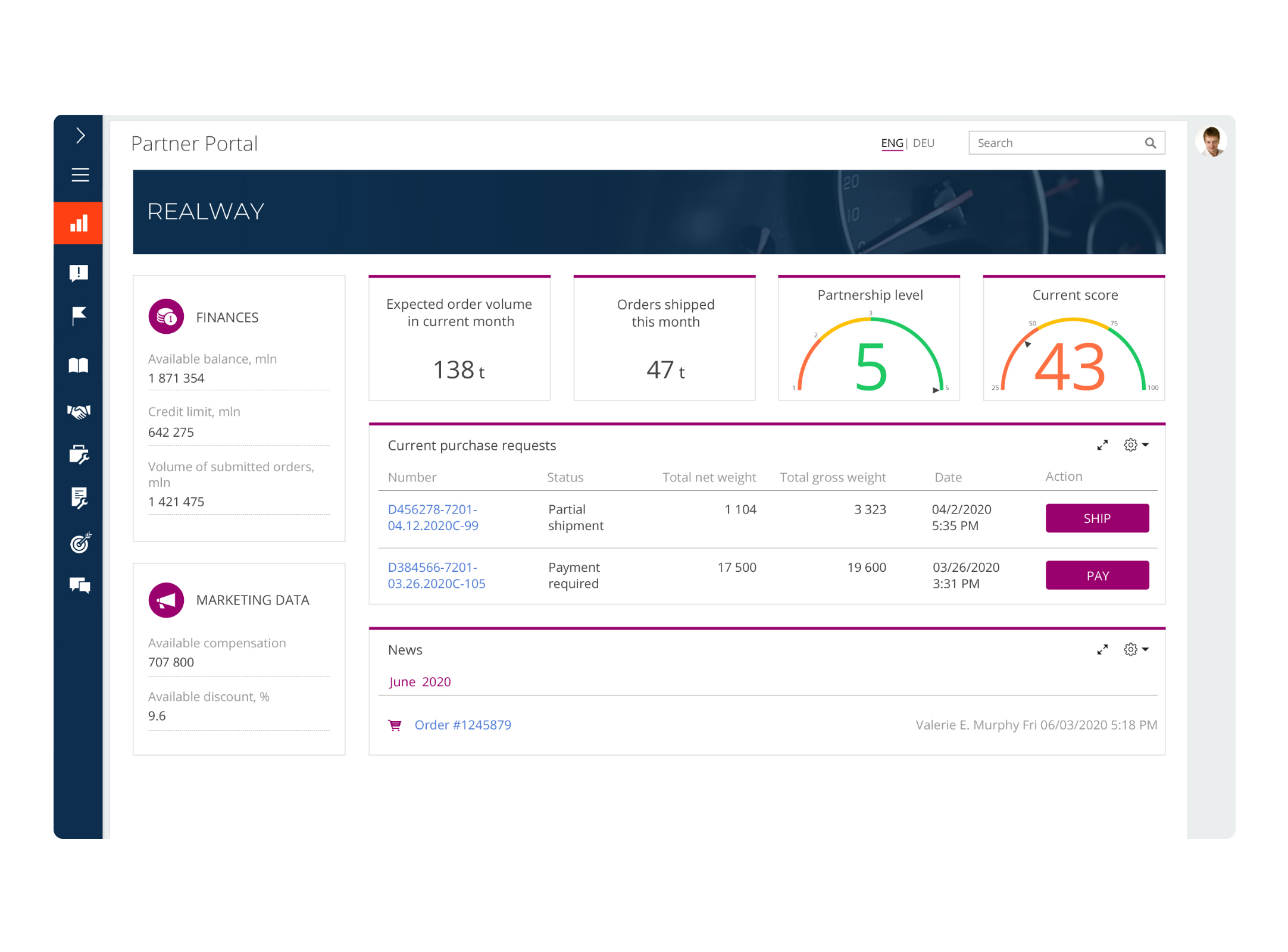
Task: Open the knowledge base book icon
Action: (79, 365)
